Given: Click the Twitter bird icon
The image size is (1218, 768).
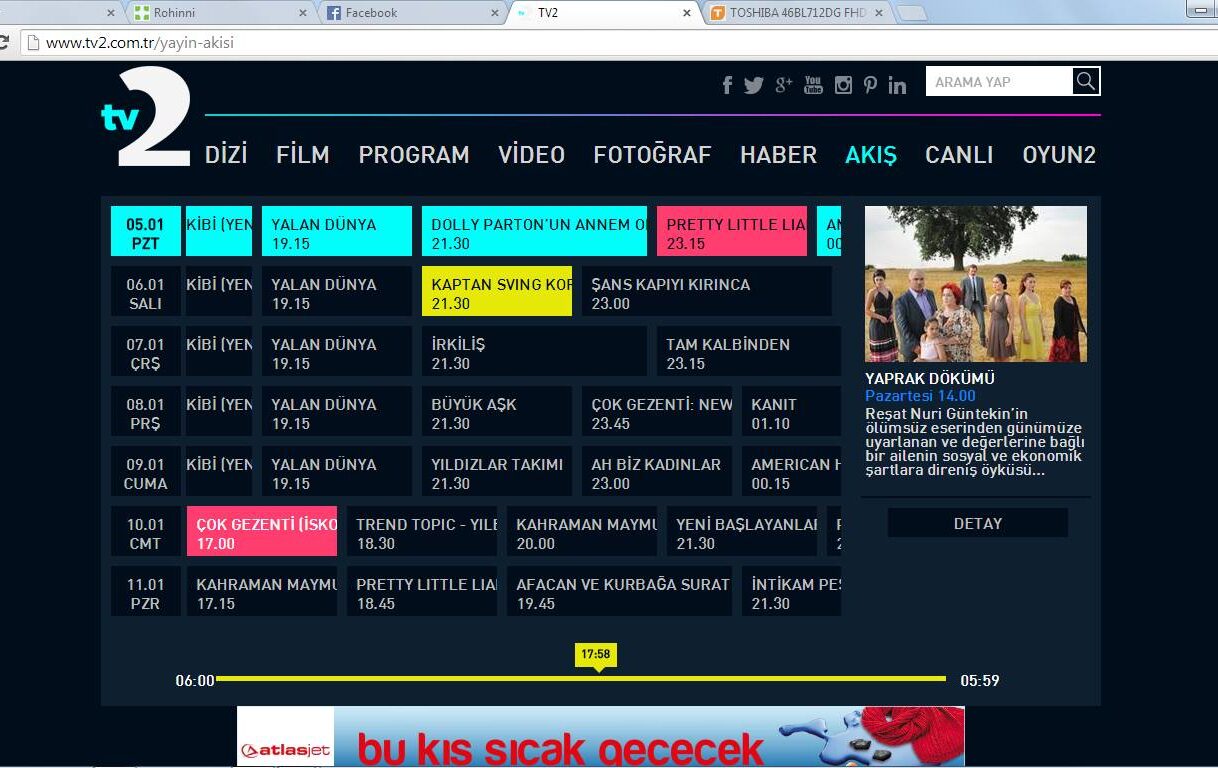Looking at the screenshot, I should coord(754,85).
